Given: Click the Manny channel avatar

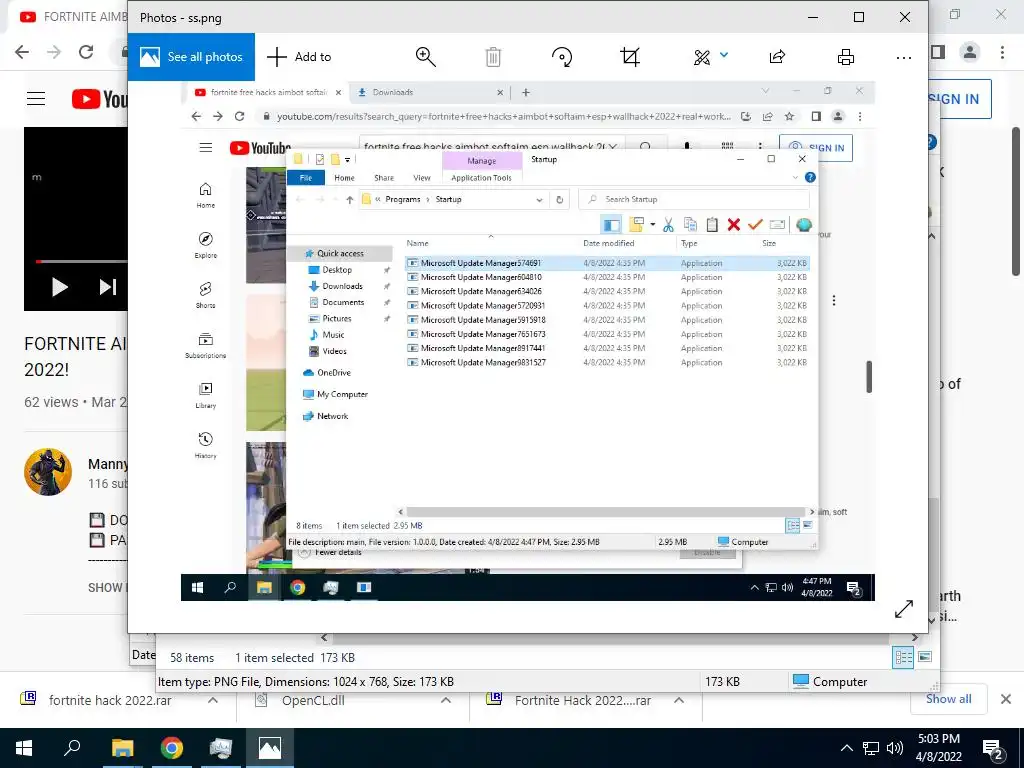Looking at the screenshot, I should click(48, 472).
